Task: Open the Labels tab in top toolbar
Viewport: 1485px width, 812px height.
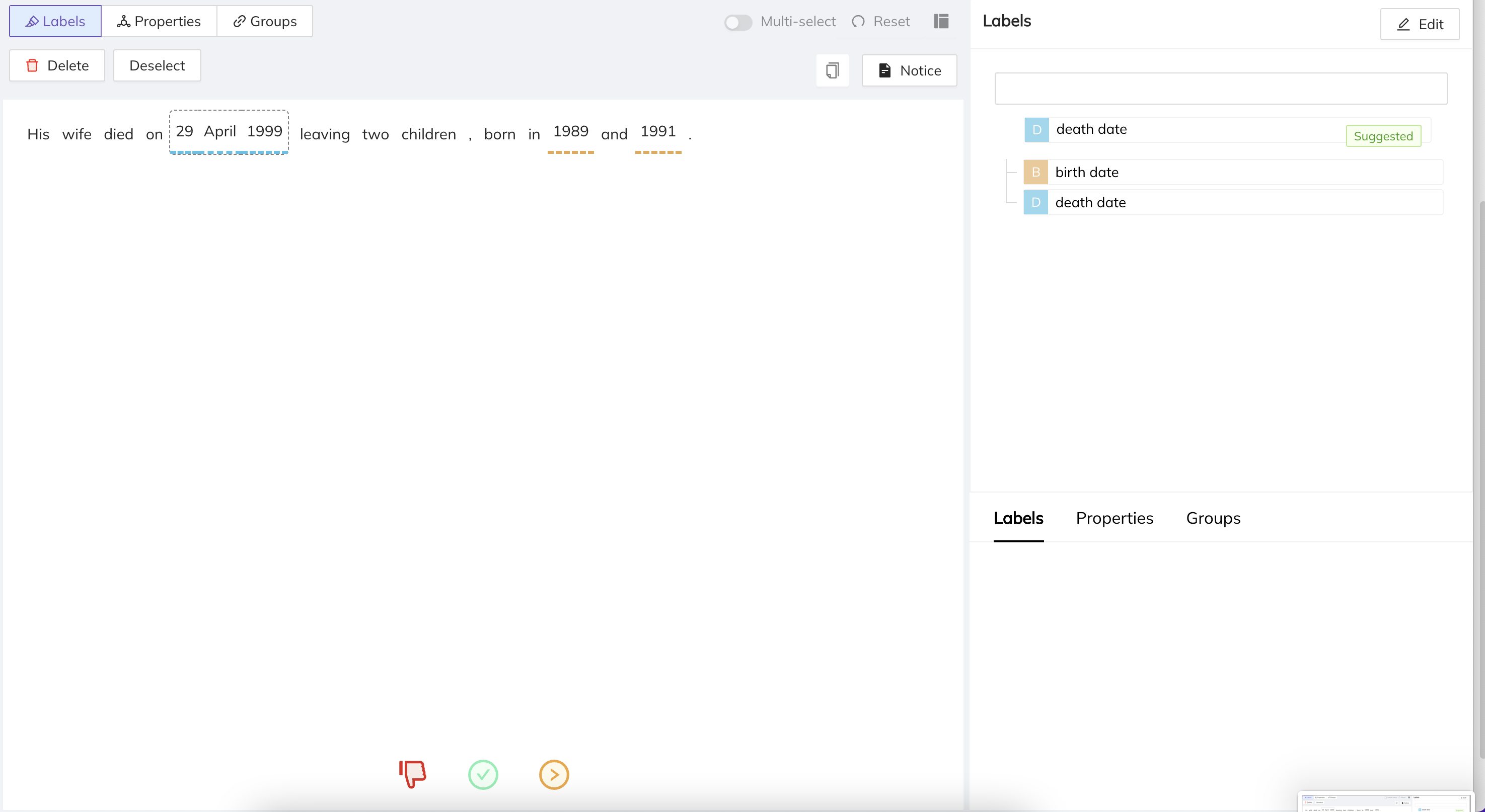Action: point(55,21)
